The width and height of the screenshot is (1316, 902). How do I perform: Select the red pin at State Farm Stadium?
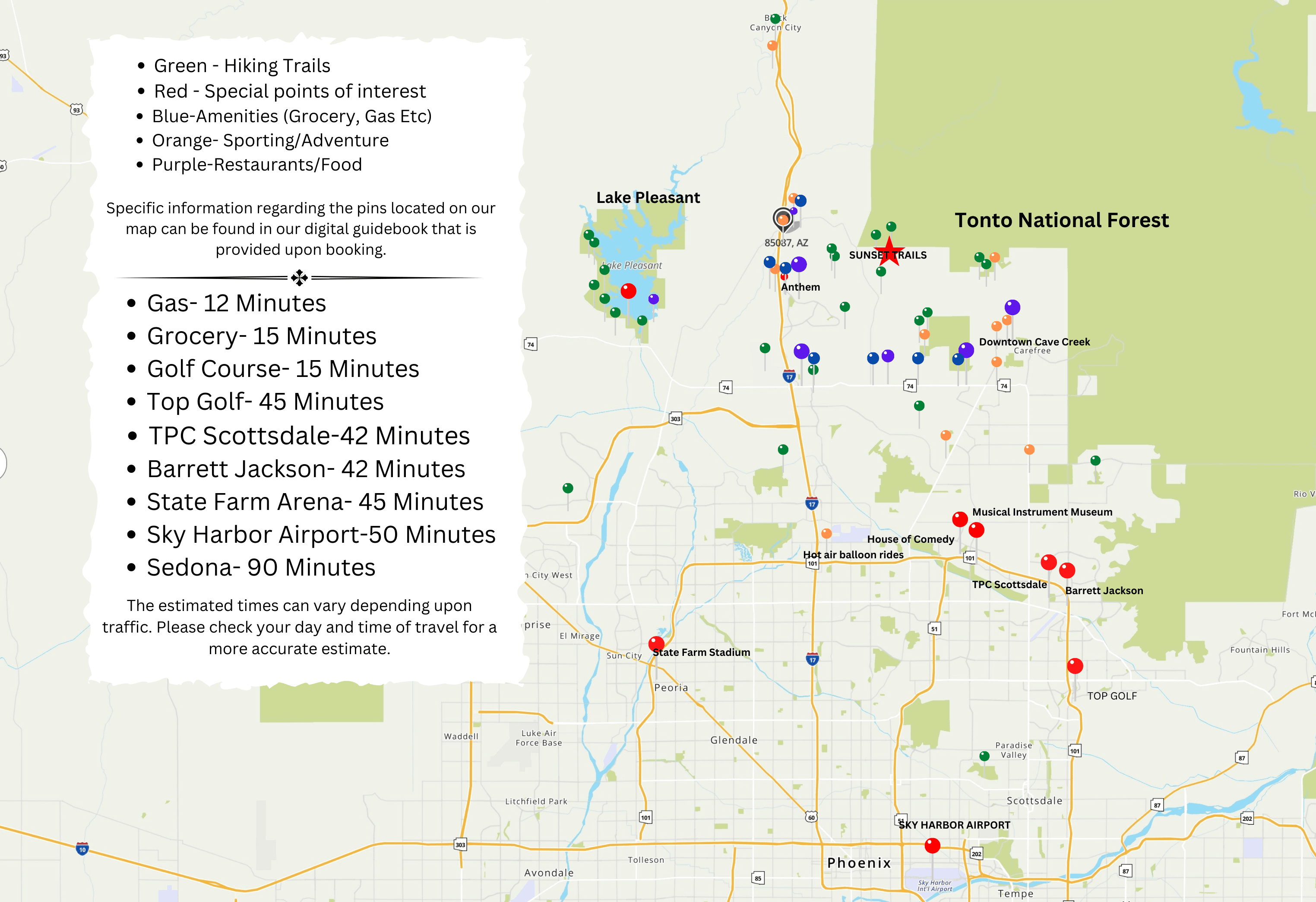click(656, 644)
